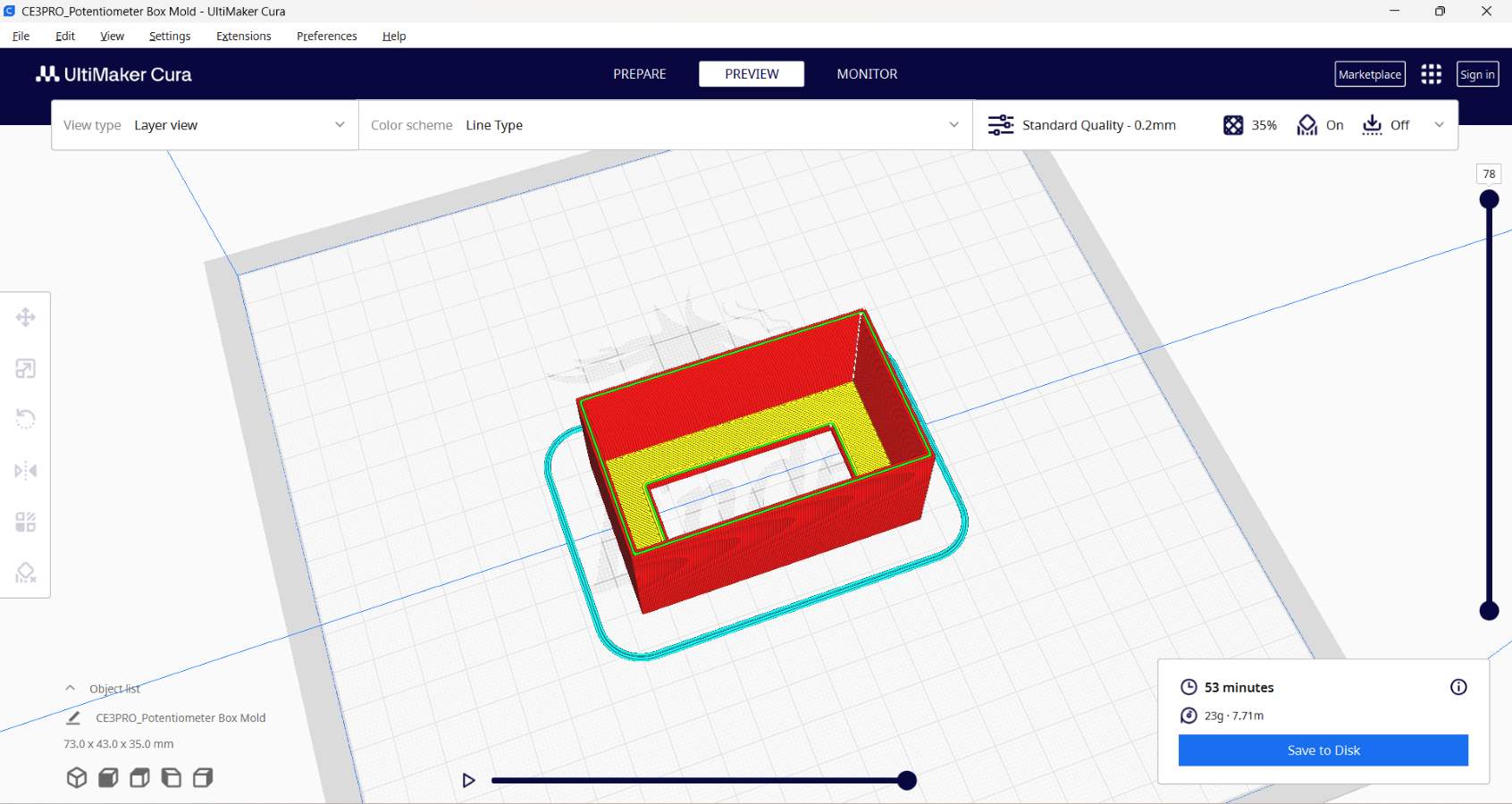Open the Extensions menu
The height and width of the screenshot is (804, 1512).
243,36
